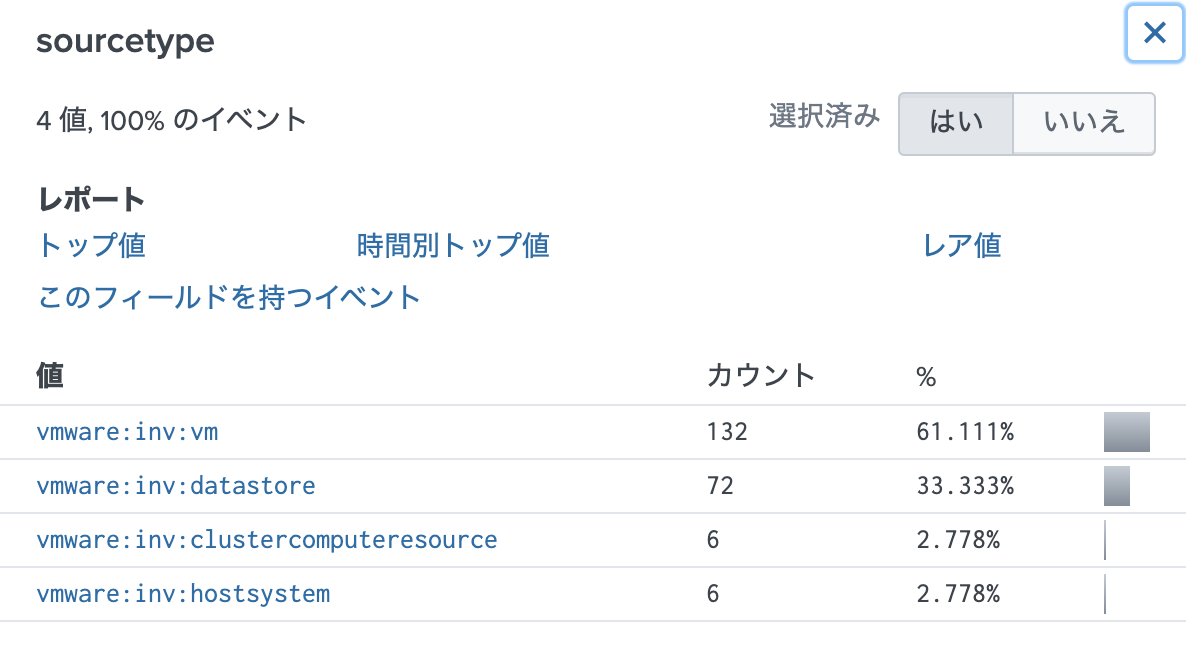Image resolution: width=1186 pixels, height=646 pixels.
Task: Click the clustercomputeresource thin percentage bar
Action: pos(1105,540)
